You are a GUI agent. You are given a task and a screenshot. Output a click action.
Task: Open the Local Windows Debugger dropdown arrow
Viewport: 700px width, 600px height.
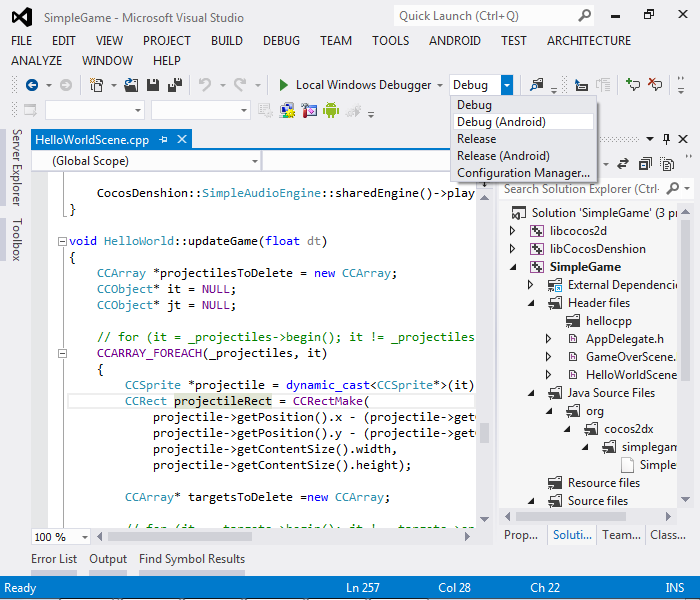[x=440, y=85]
